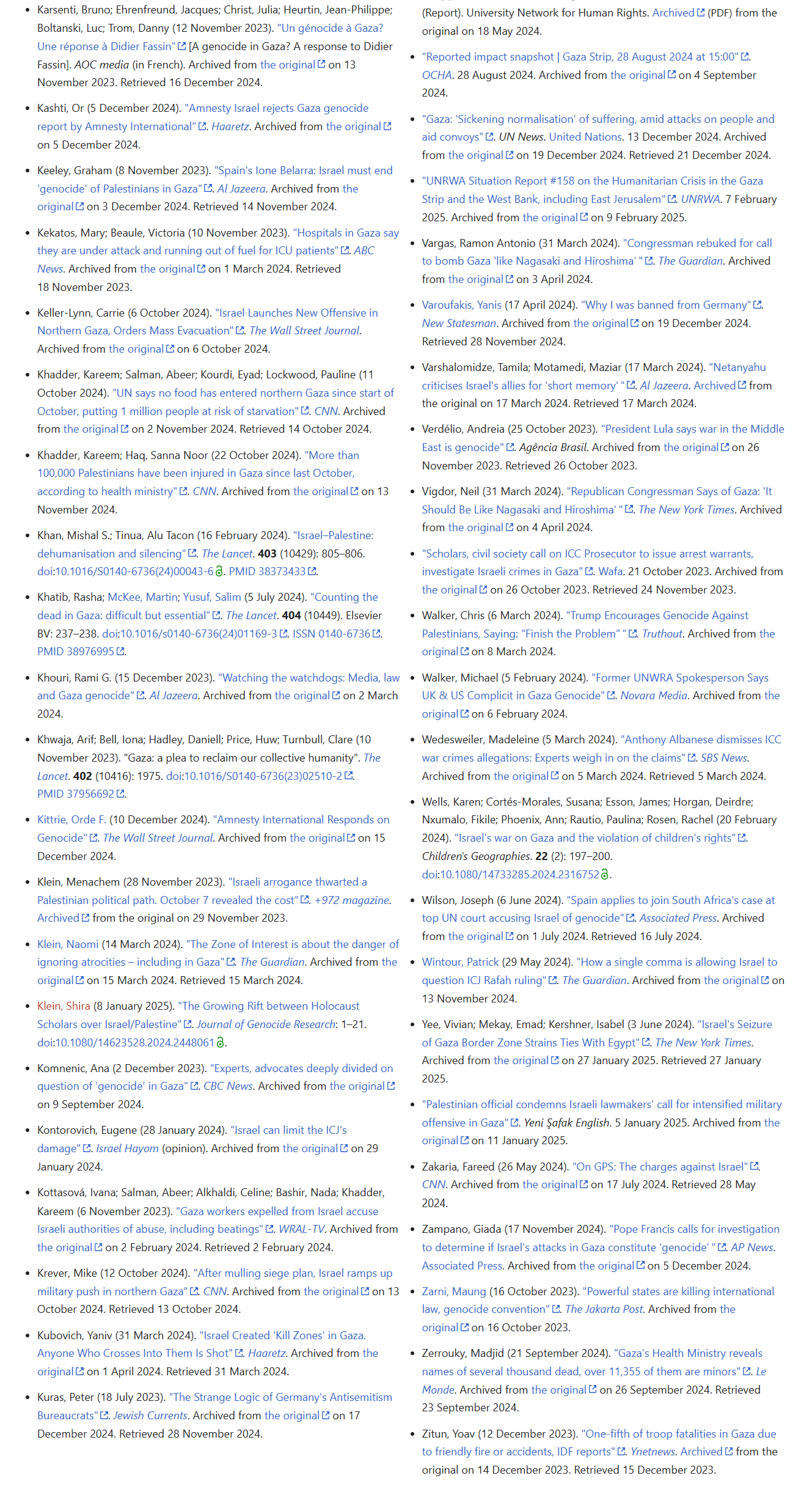Open the Yusuf, Salim author link
The width and height of the screenshot is (812, 1492).
tap(212, 597)
